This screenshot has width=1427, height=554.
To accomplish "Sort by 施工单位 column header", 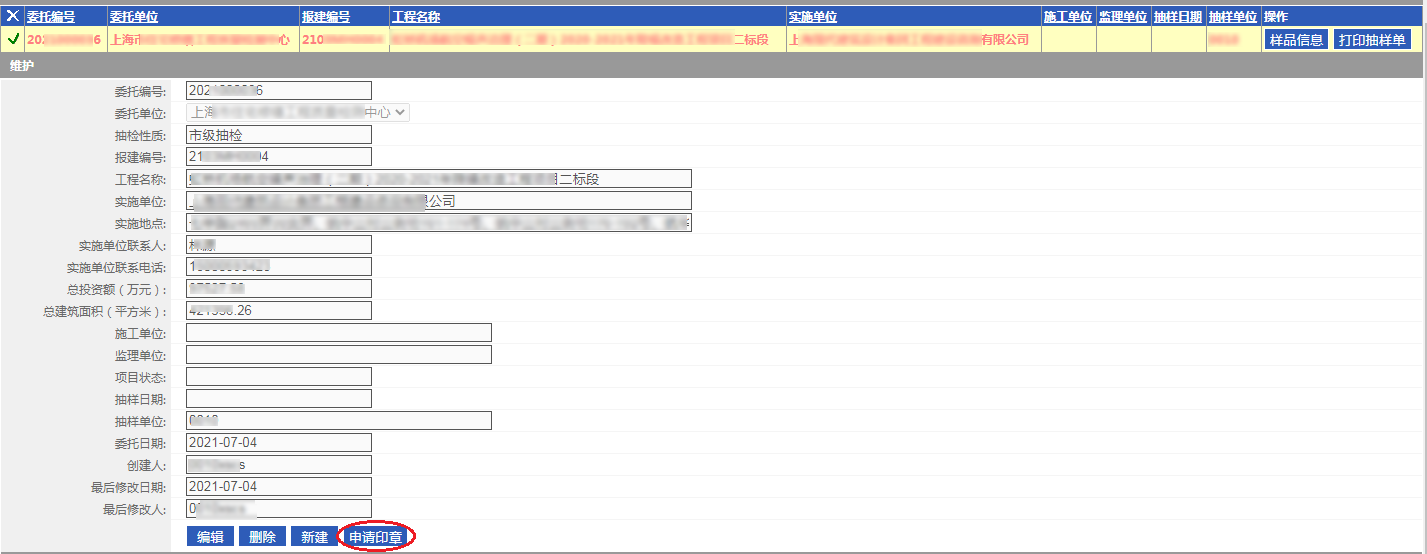I will point(1068,17).
